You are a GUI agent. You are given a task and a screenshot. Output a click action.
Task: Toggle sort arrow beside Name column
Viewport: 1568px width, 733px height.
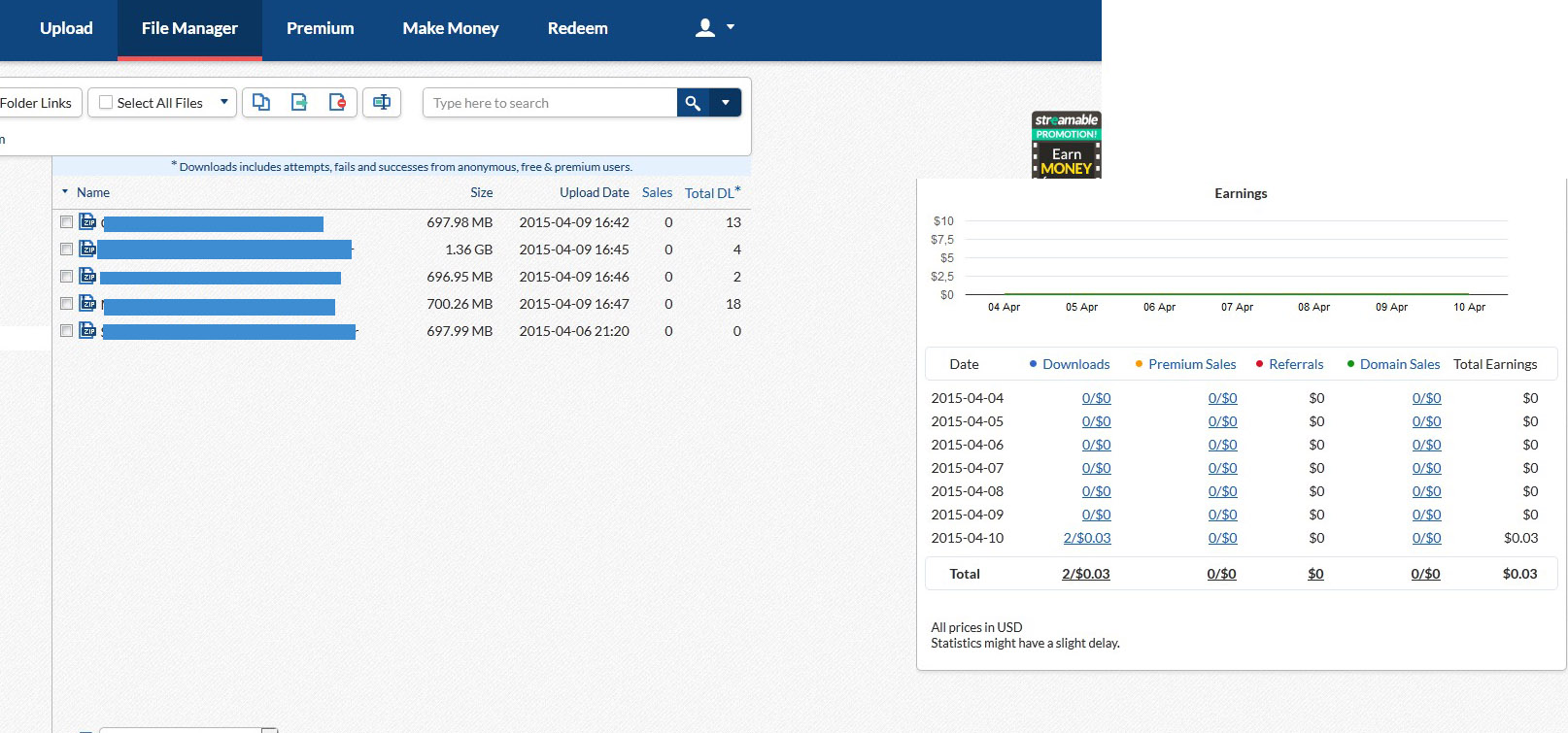65,192
